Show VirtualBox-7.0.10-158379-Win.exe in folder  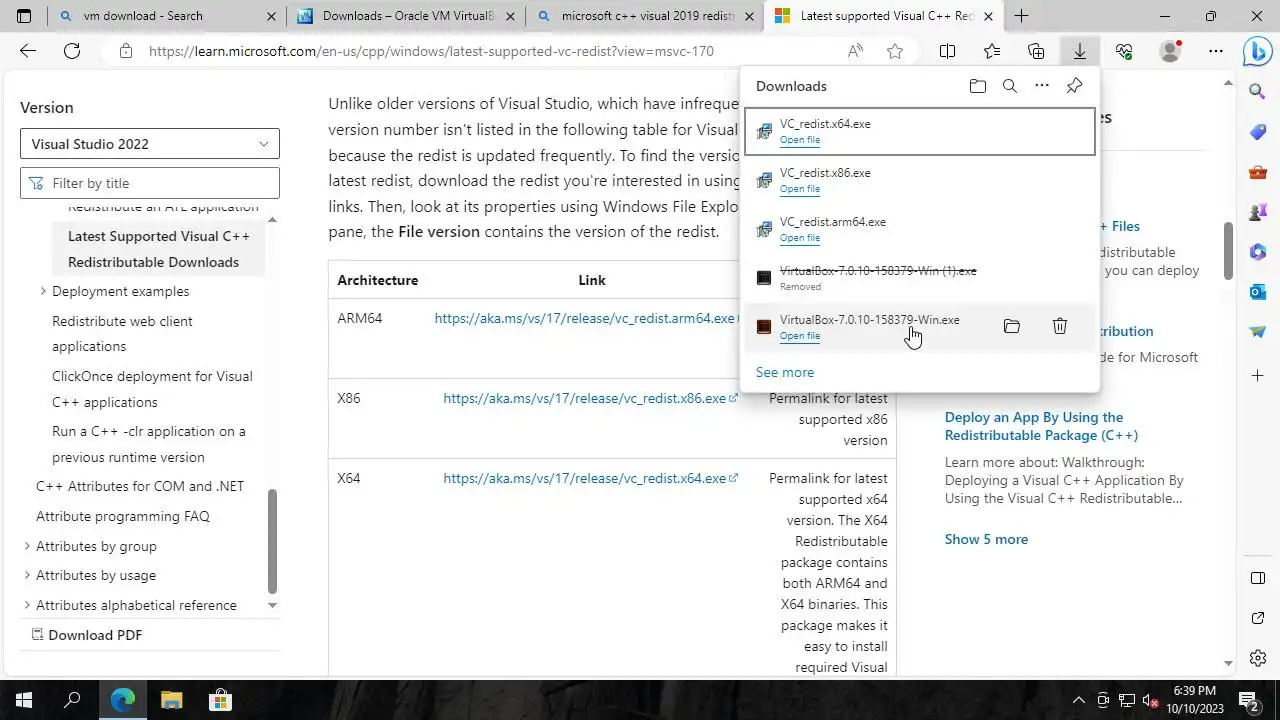tap(1012, 327)
